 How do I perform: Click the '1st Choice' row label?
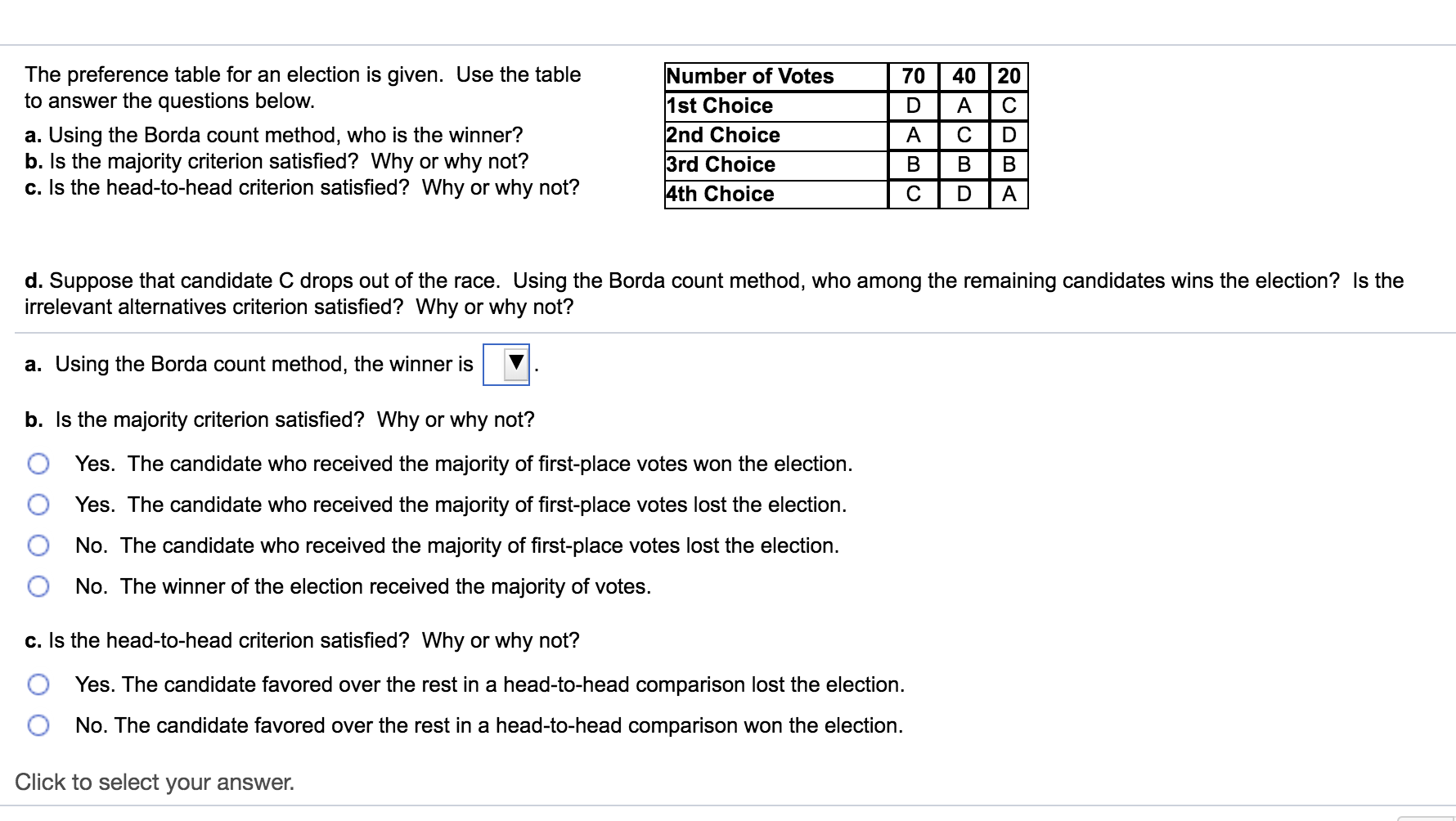coord(719,105)
